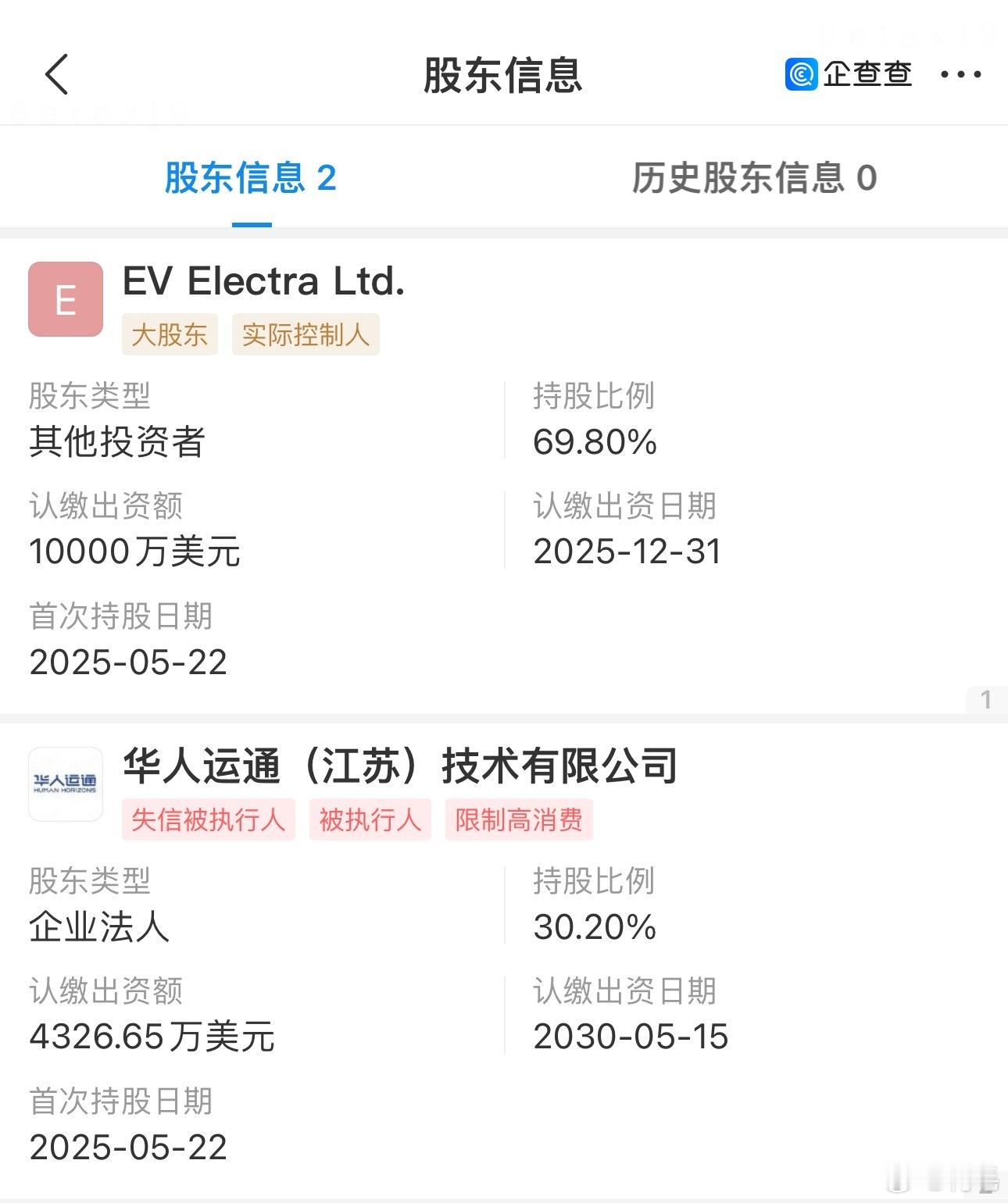Tap the 实际控制人 tag

306,334
